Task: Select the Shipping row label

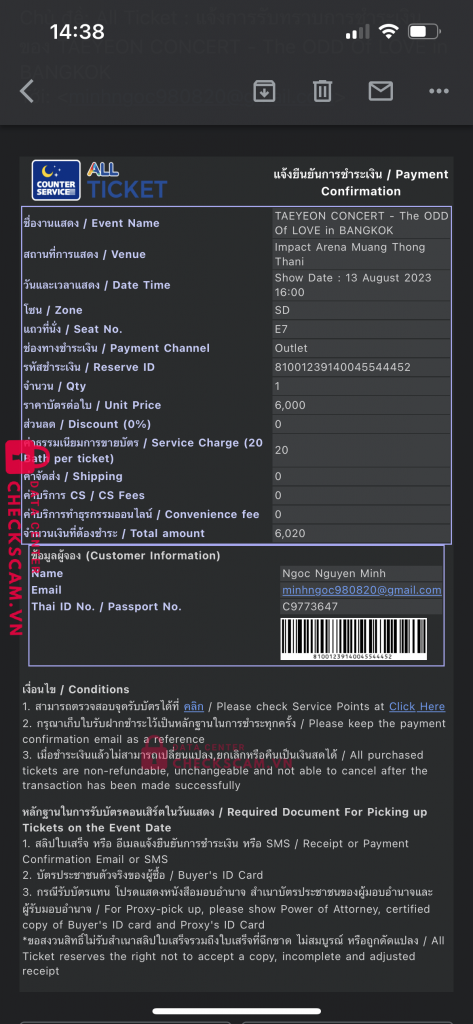Action: [73, 476]
